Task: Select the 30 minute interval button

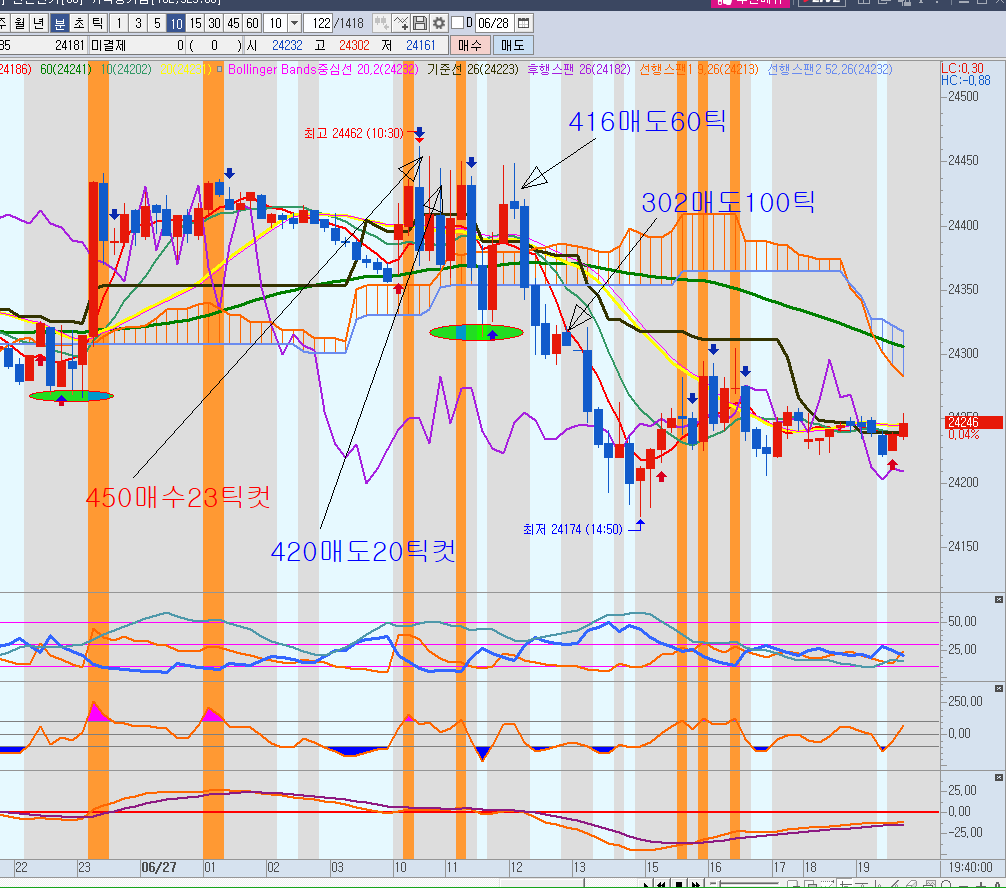Action: (x=214, y=23)
